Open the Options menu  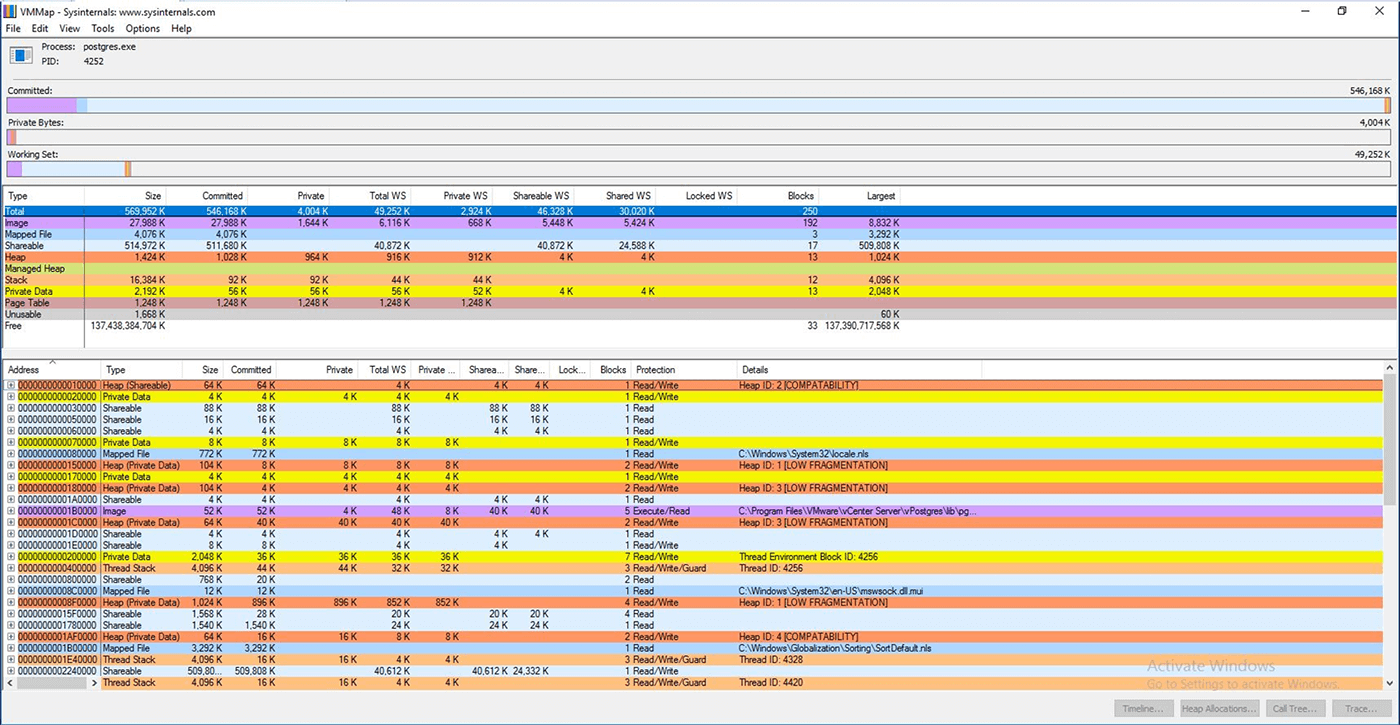pos(142,28)
